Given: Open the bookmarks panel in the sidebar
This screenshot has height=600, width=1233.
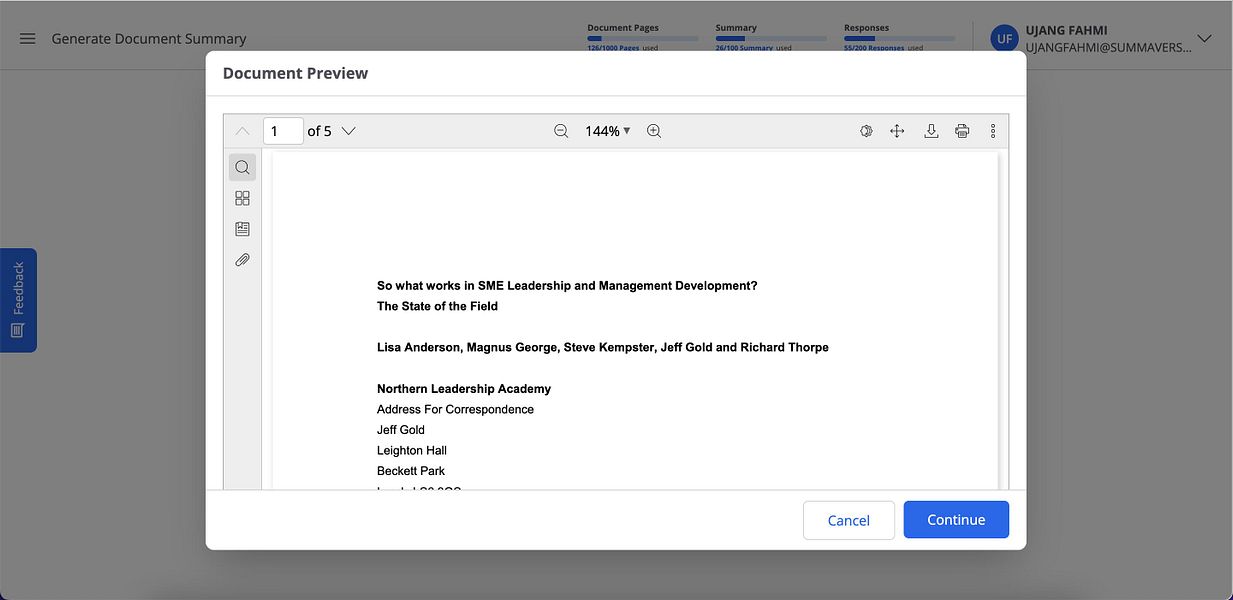Looking at the screenshot, I should [x=242, y=229].
